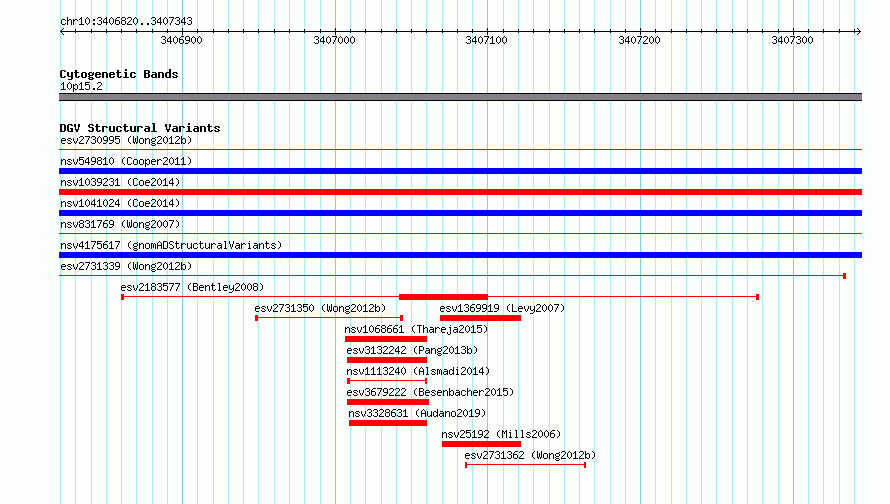Click the esv3679222 (Besenbacher2015) red bar
890x504 pixels.
click(x=388, y=402)
